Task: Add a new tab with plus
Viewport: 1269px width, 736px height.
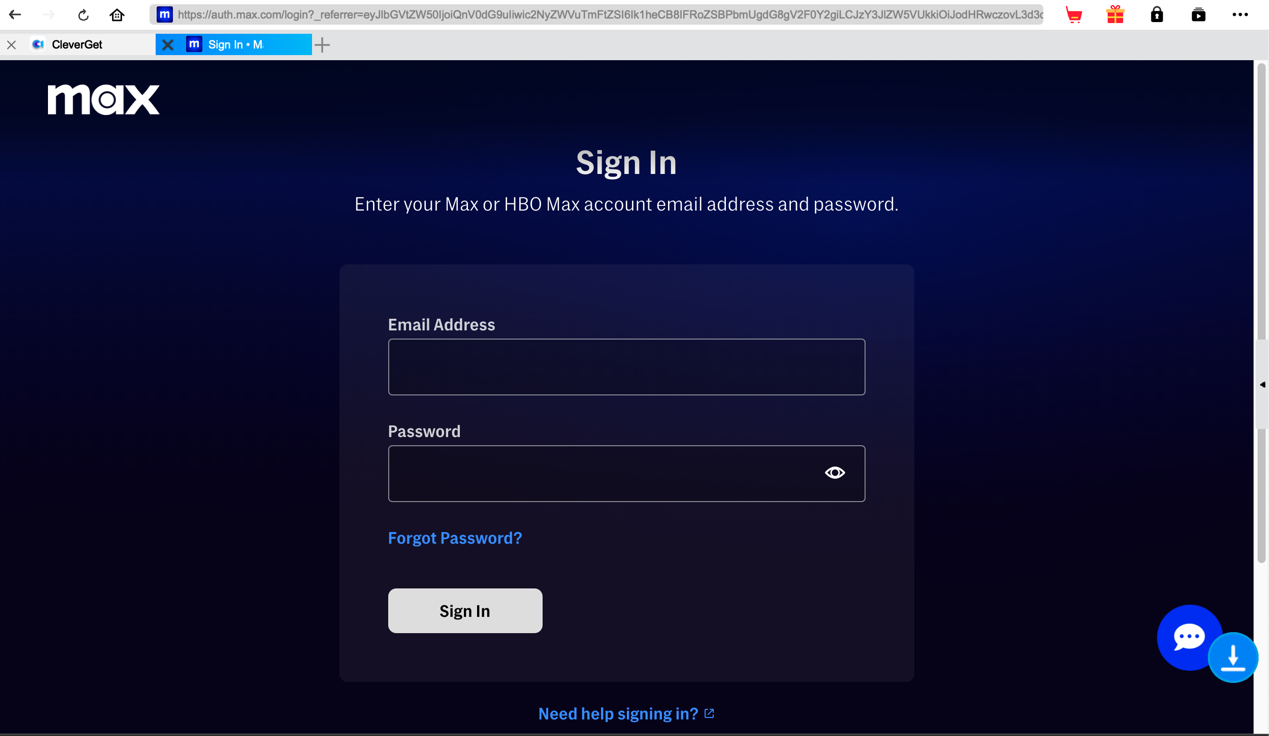Action: coord(322,45)
